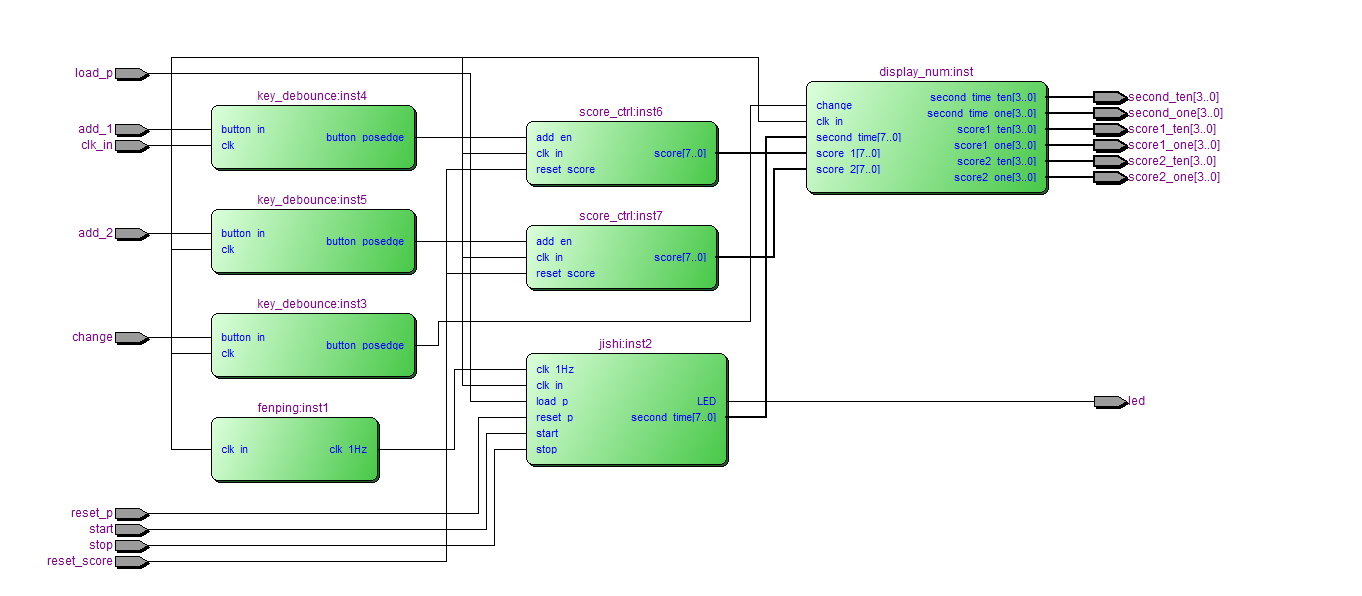Select the second_one[3..0] output pin
The image size is (1362, 596).
(1110, 114)
